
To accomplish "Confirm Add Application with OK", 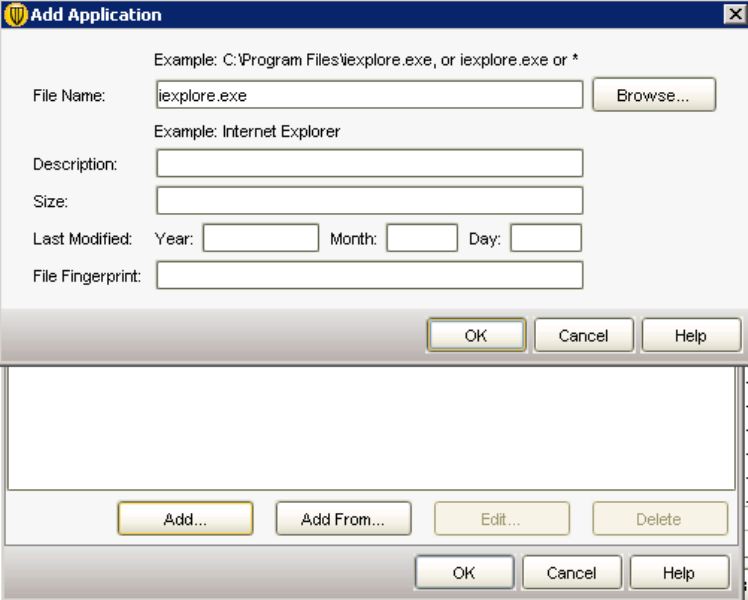I will click(477, 335).
